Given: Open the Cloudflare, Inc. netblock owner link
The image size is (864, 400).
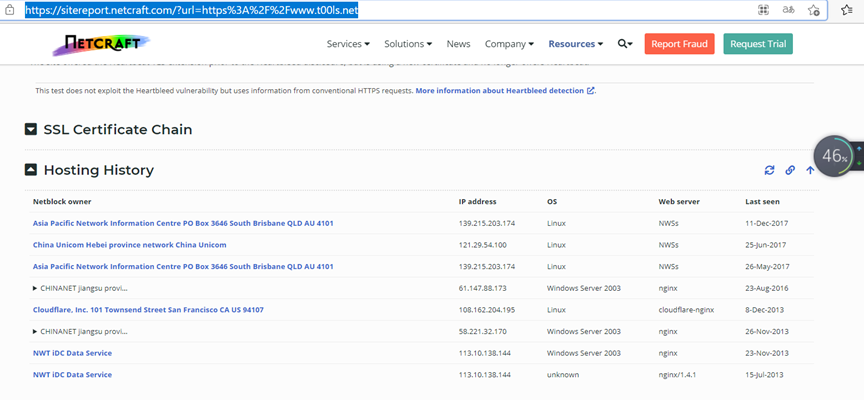Looking at the screenshot, I should point(148,310).
